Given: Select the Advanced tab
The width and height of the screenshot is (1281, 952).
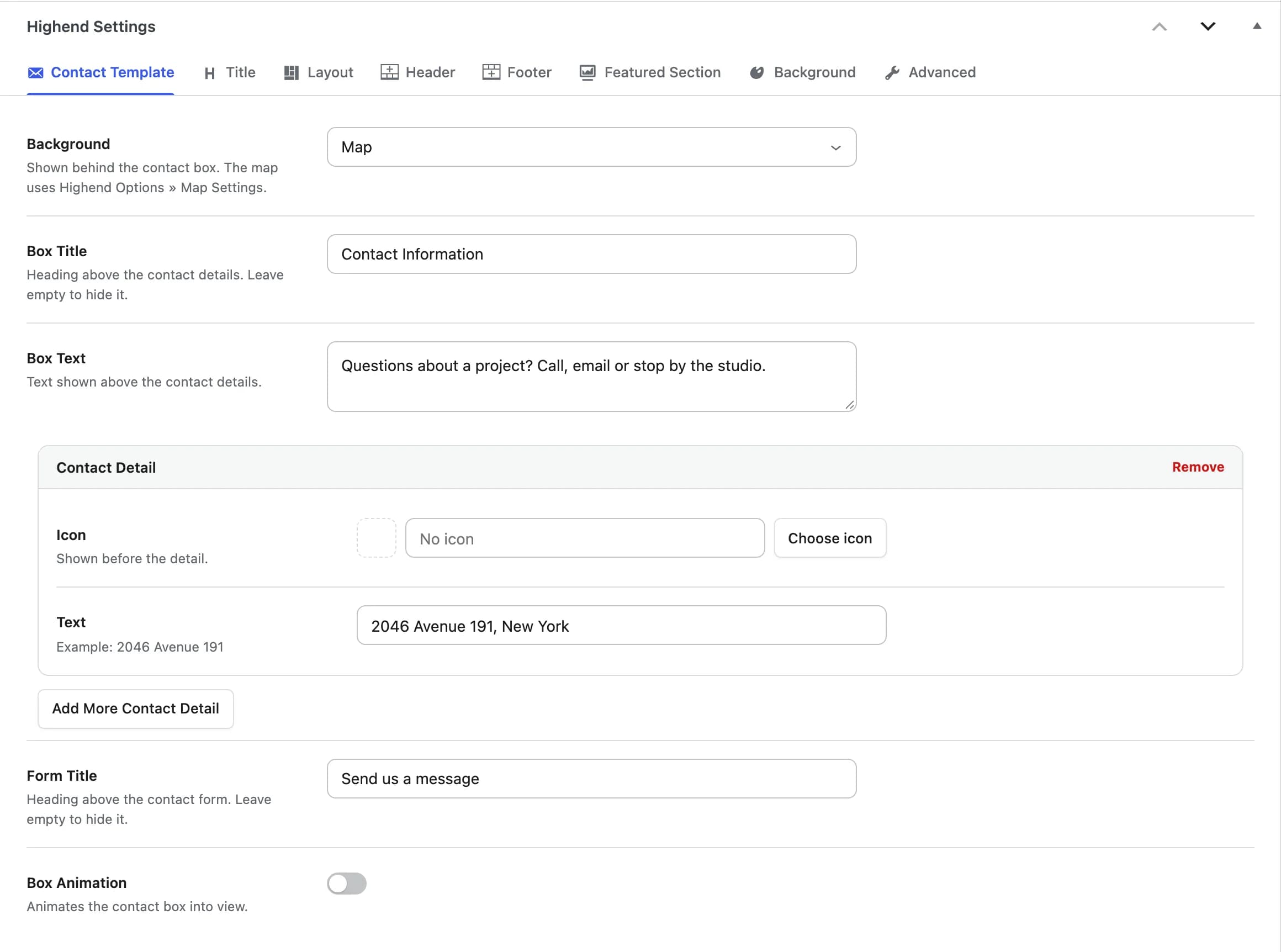Looking at the screenshot, I should (x=930, y=72).
